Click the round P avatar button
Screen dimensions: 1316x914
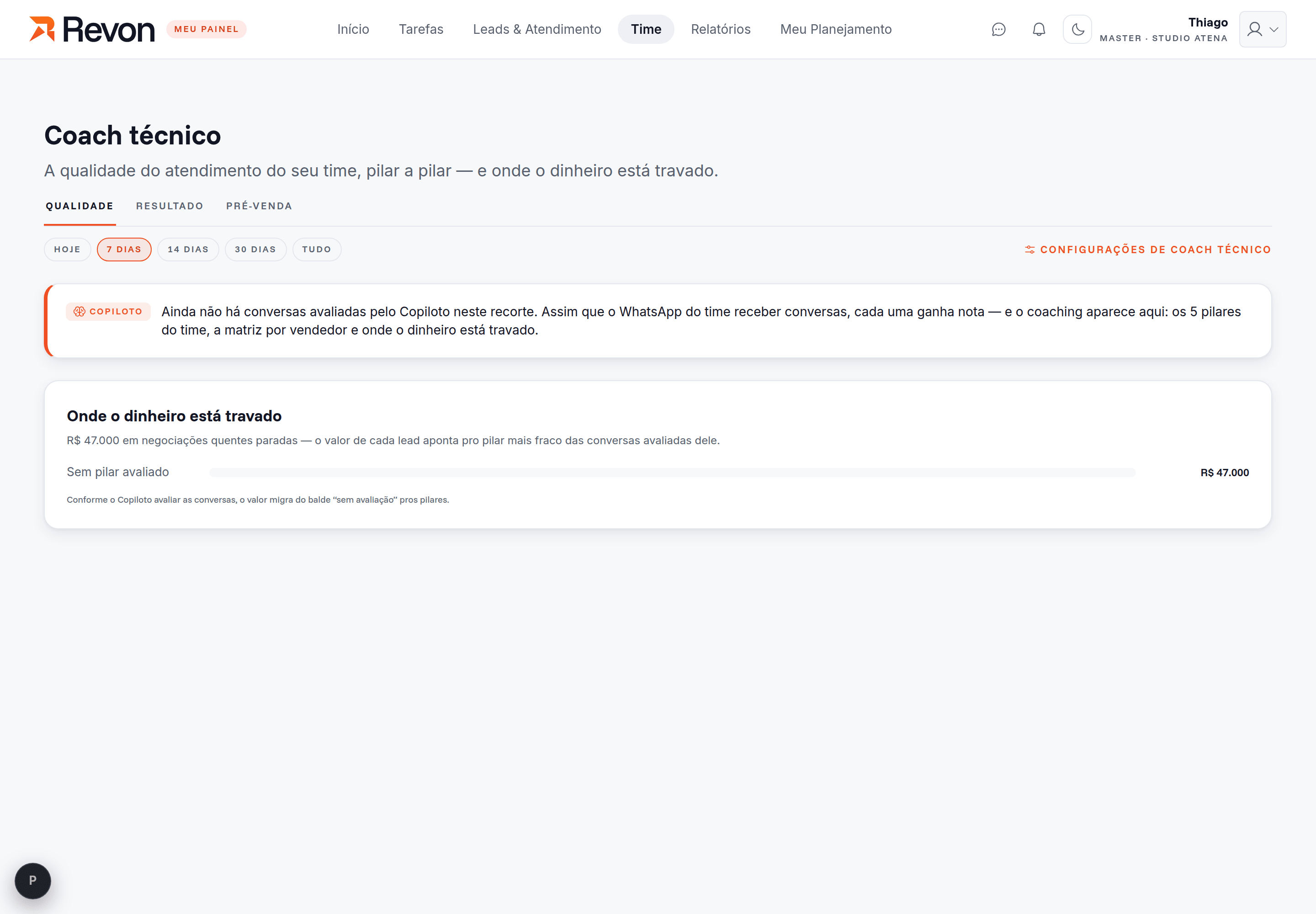point(32,880)
